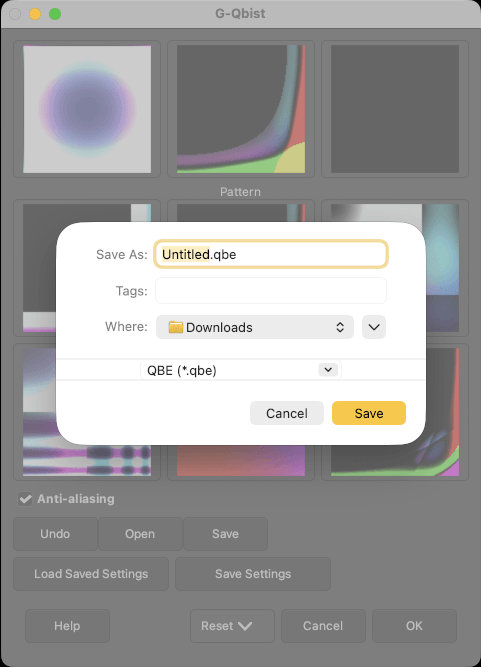
Task: Click the Tags input field
Action: click(271, 291)
